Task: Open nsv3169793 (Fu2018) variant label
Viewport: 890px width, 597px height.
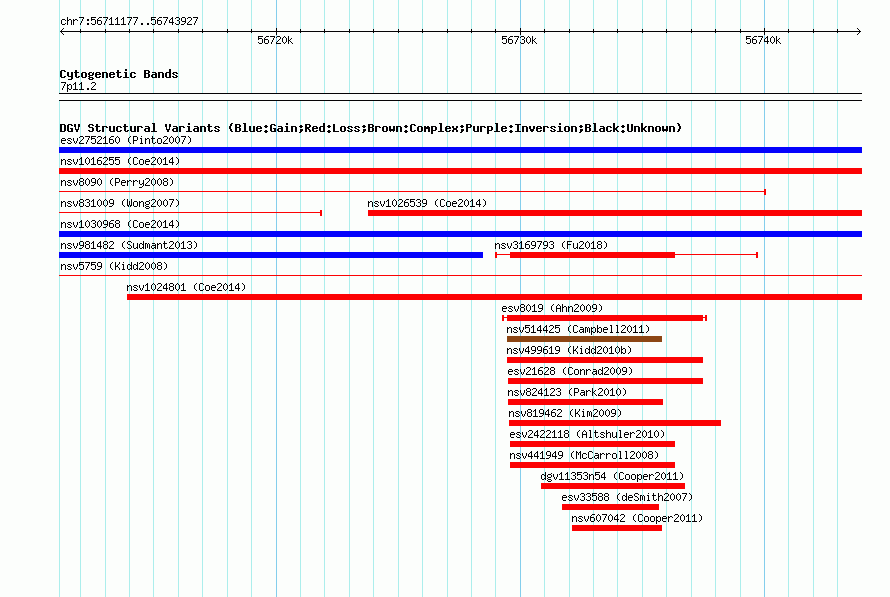Action: point(551,245)
